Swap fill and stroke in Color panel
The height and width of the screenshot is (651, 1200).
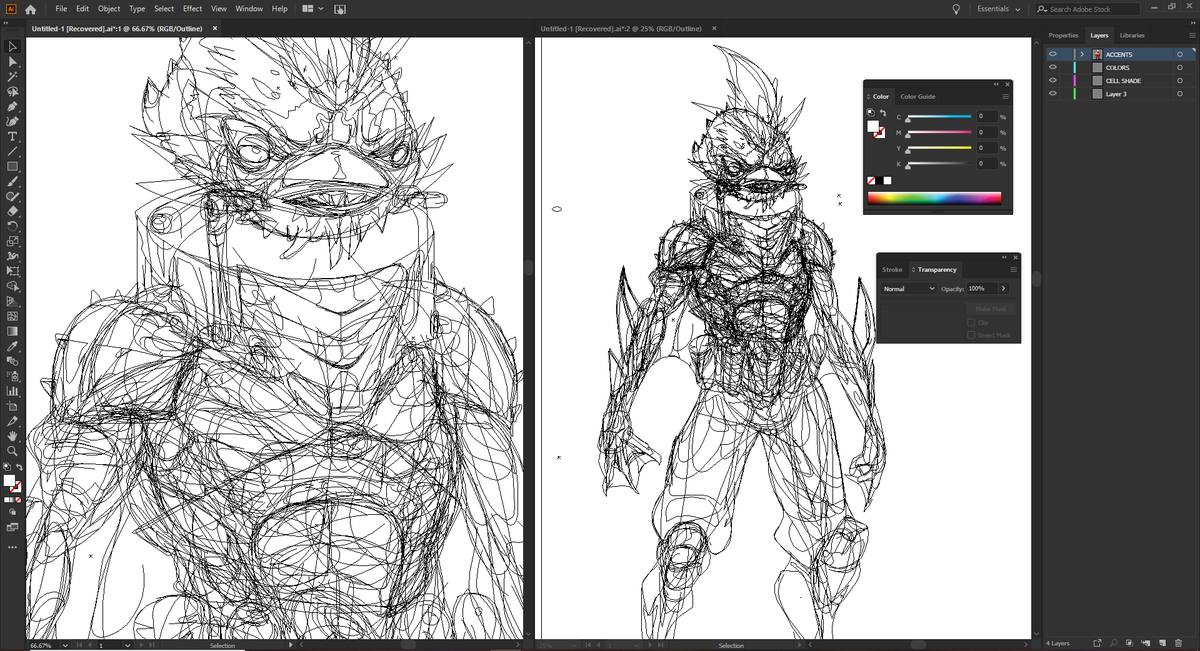[x=883, y=112]
